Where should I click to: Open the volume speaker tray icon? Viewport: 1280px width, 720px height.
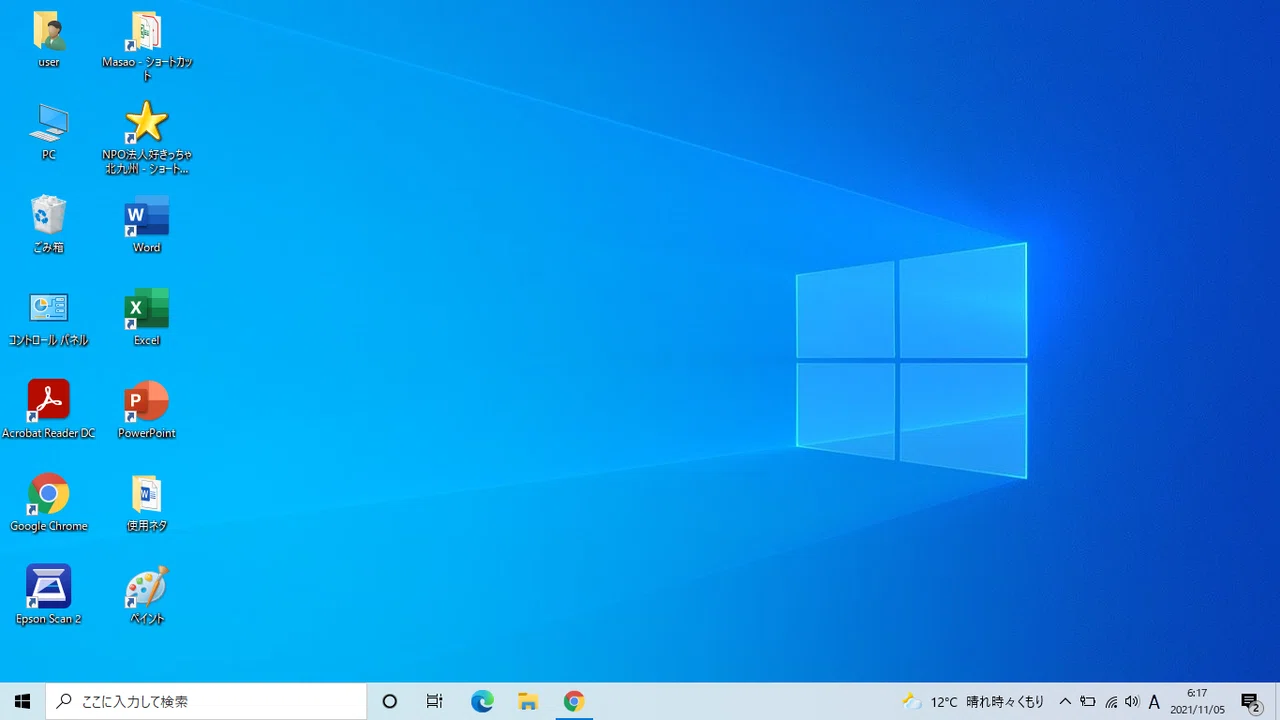pos(1132,702)
